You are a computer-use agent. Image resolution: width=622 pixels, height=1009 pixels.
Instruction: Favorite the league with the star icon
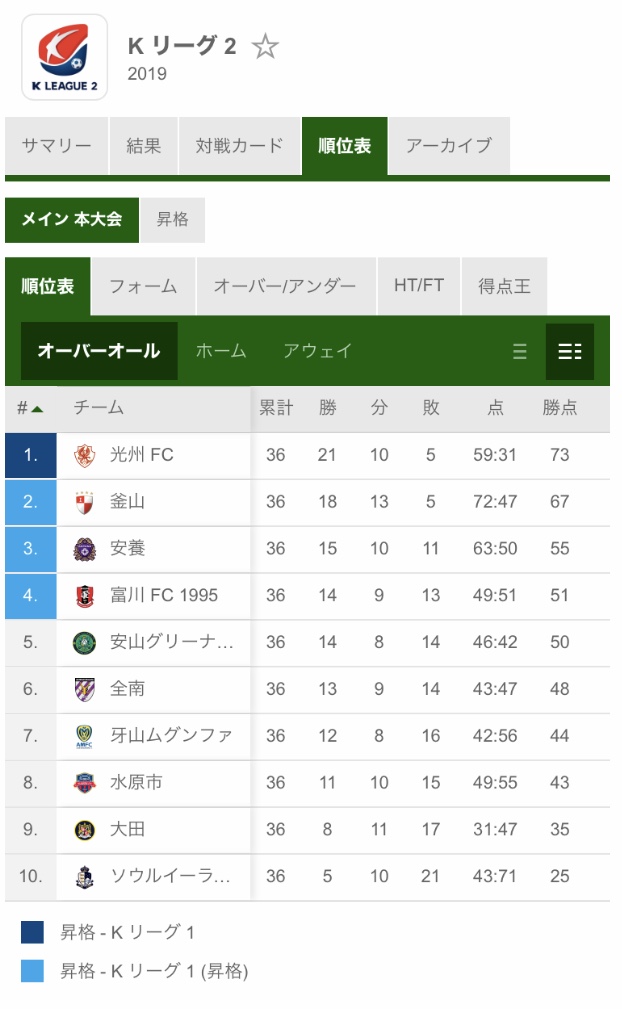point(264,46)
